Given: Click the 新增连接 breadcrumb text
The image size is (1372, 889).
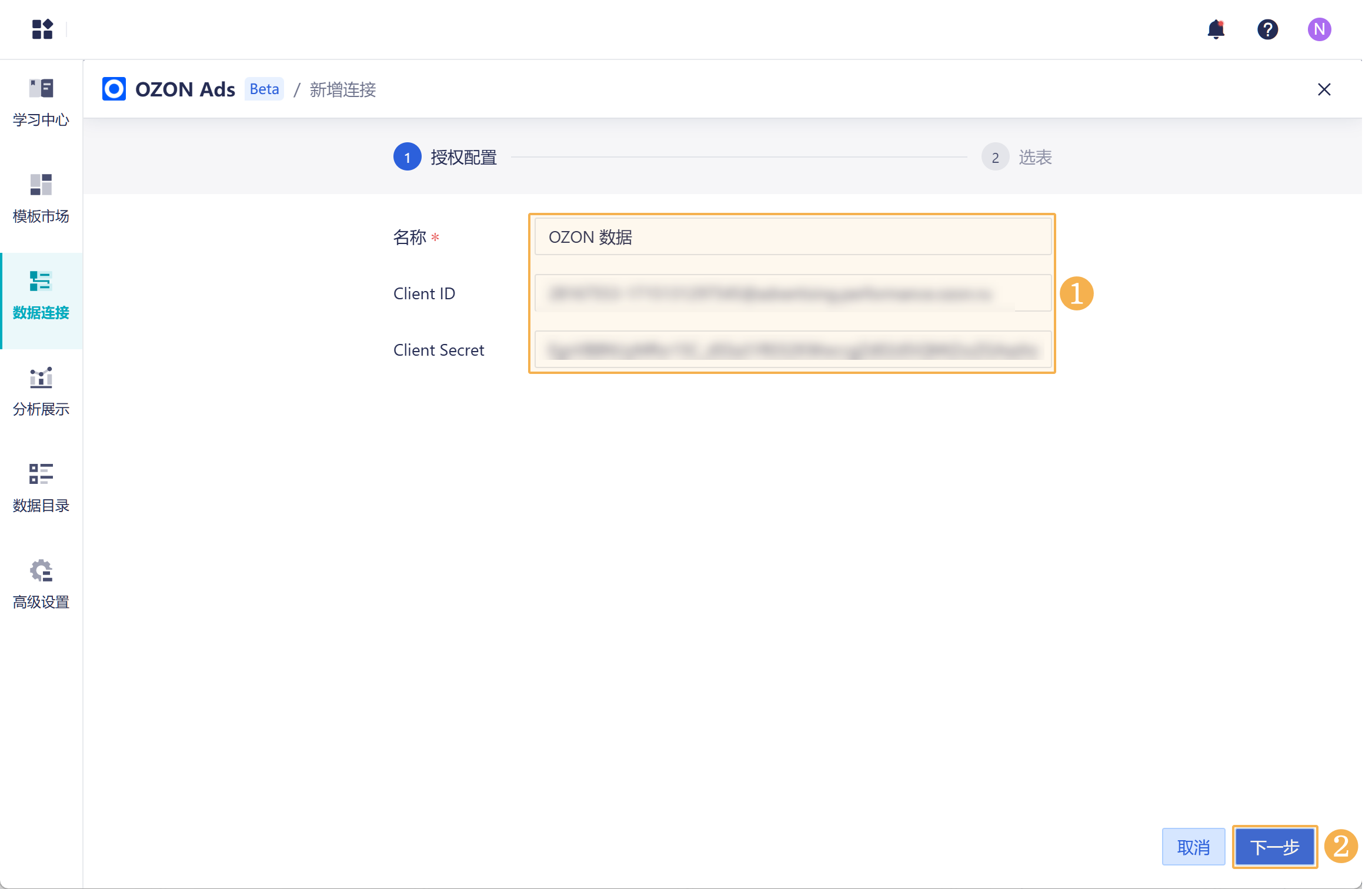Looking at the screenshot, I should tap(343, 90).
